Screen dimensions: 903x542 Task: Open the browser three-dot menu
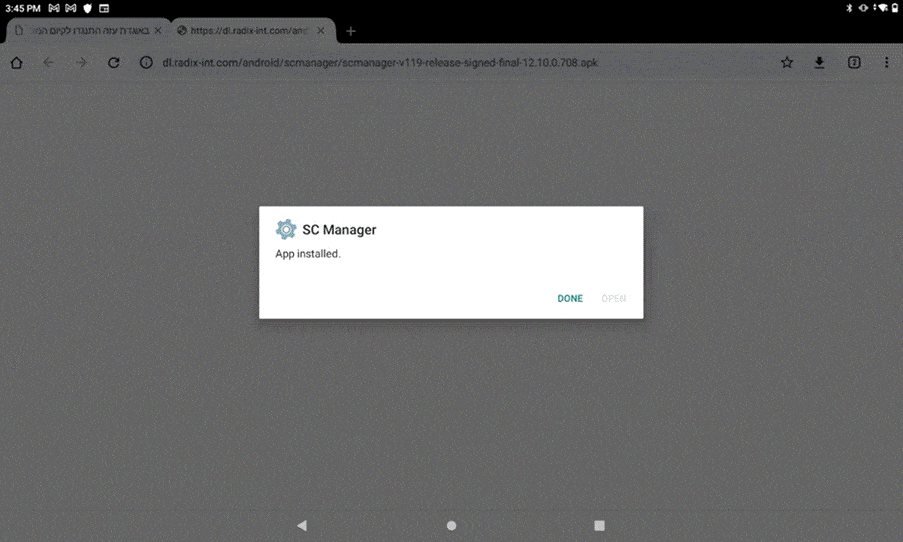(x=886, y=63)
